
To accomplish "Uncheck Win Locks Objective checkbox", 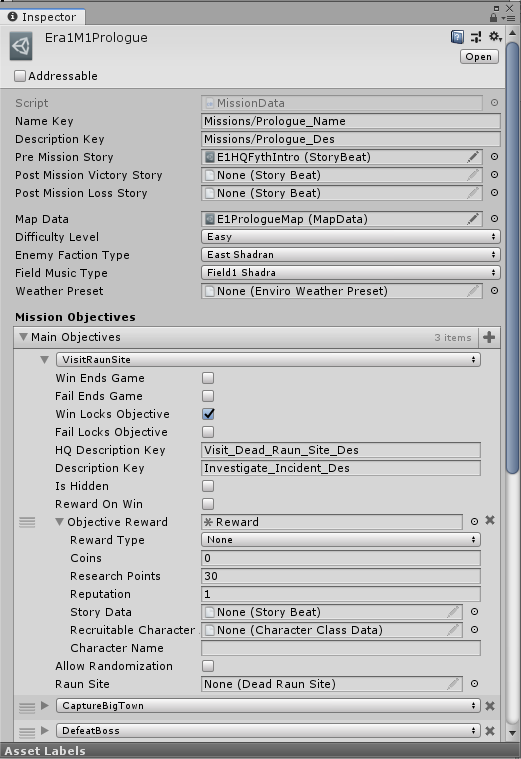I will [208, 414].
